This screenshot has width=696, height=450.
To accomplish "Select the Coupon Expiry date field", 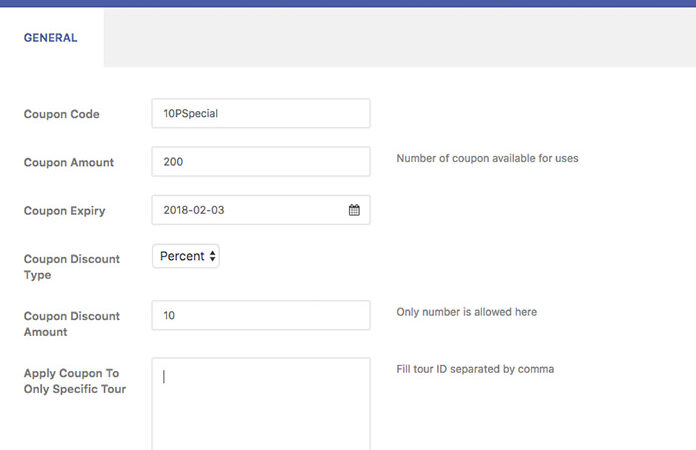I will pyautogui.click(x=250, y=210).
